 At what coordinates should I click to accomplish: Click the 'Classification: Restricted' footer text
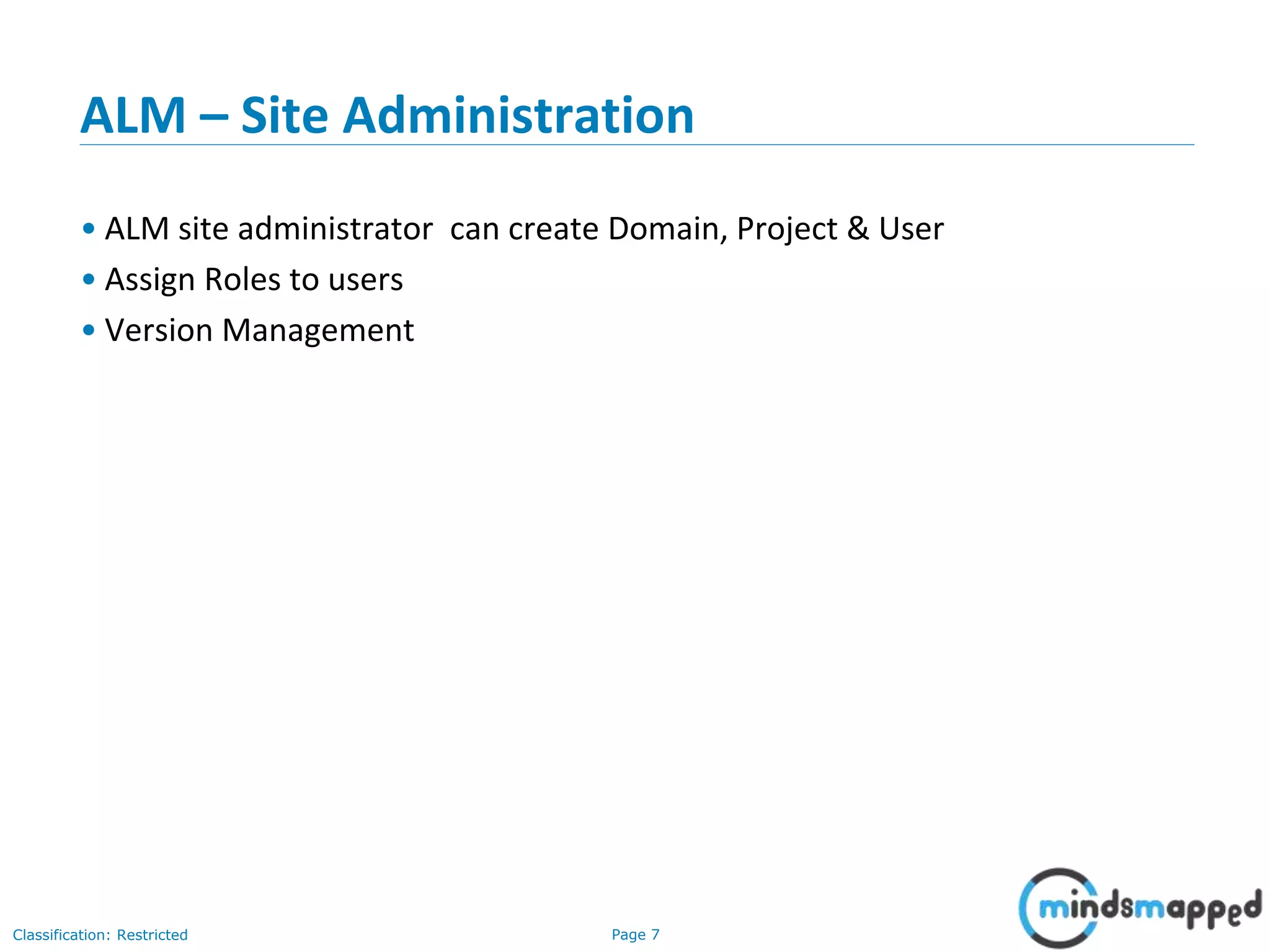100,935
